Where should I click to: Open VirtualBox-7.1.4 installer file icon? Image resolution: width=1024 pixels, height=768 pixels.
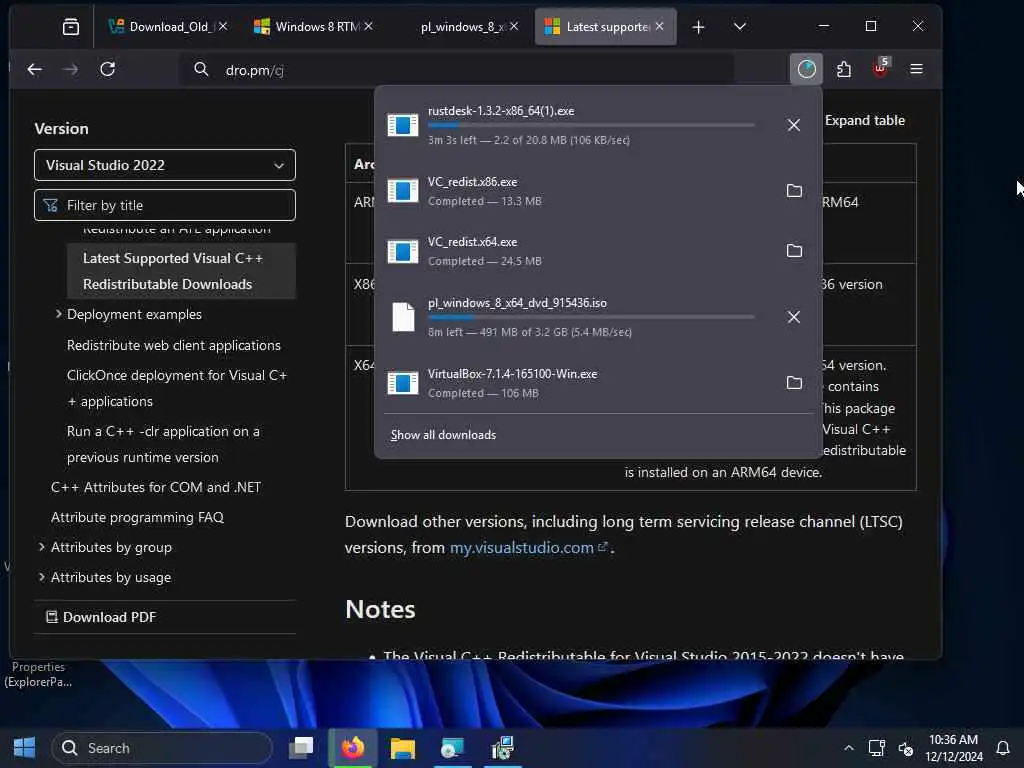402,383
